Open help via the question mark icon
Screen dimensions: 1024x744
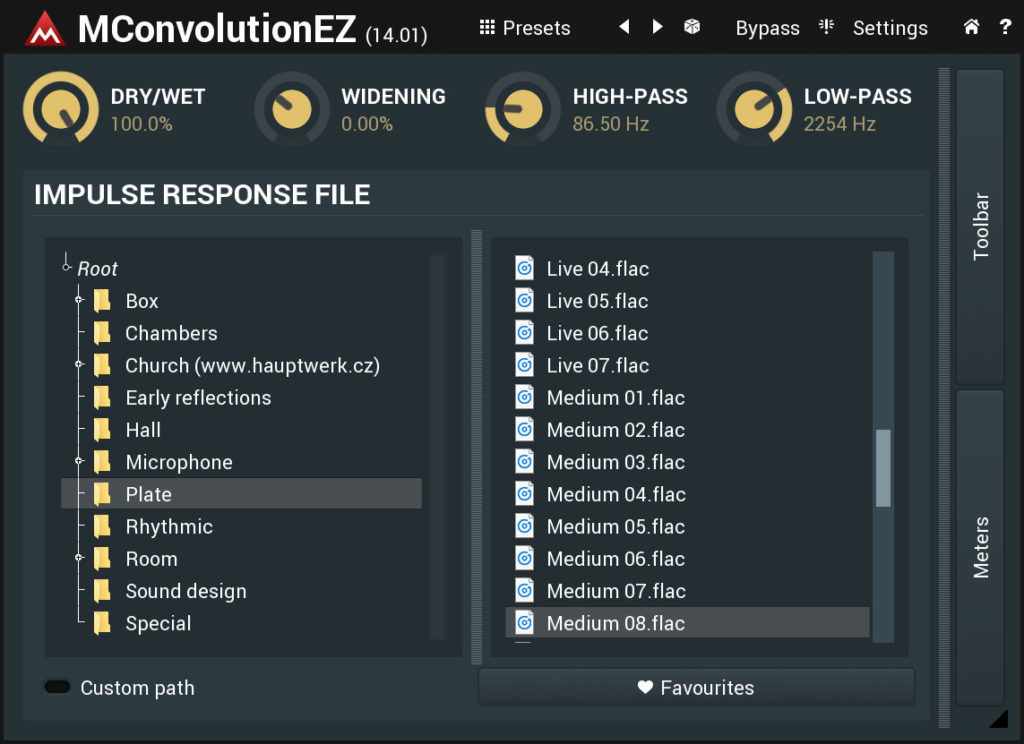point(1004,27)
